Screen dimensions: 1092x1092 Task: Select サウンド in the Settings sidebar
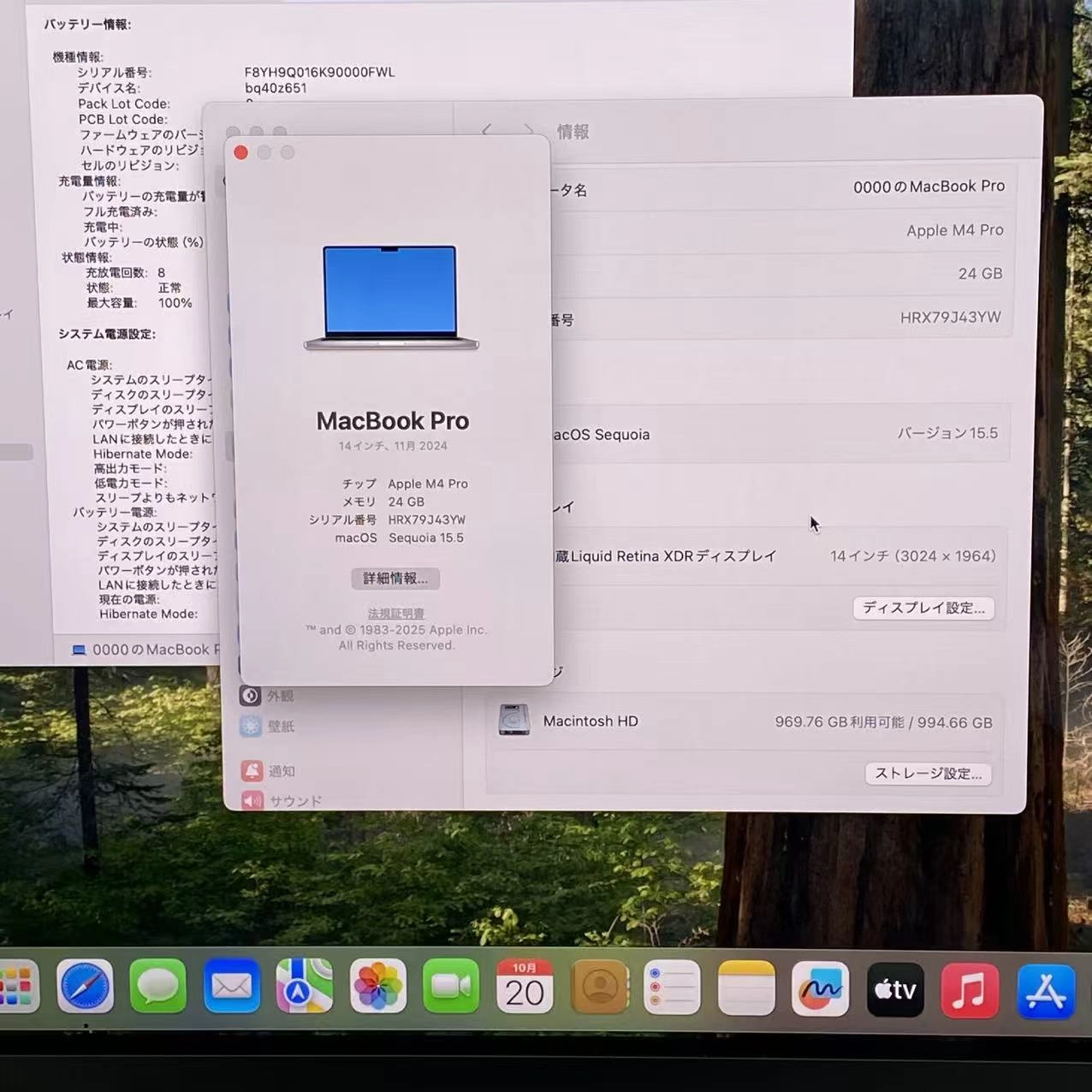point(282,801)
